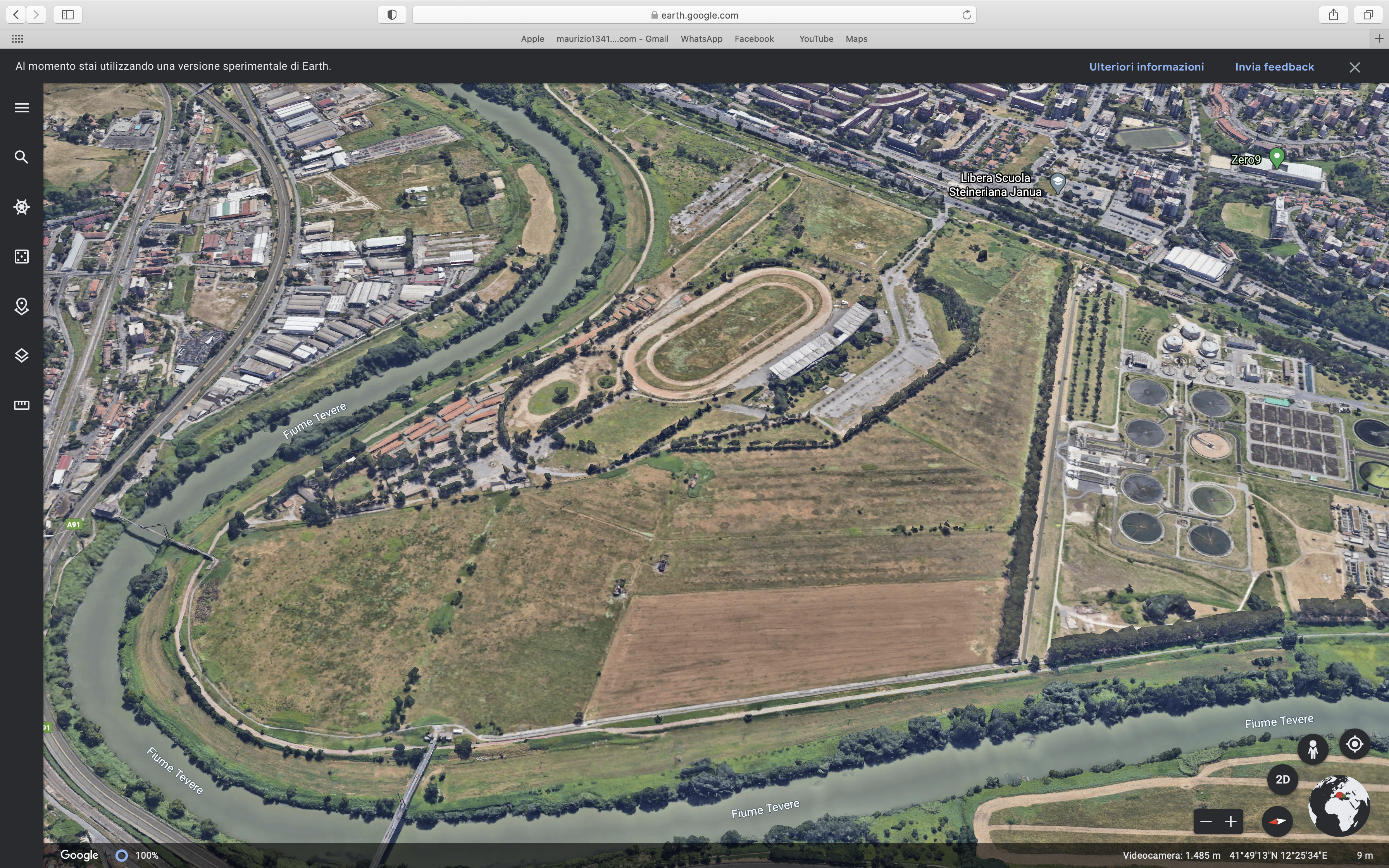The image size is (1389, 868).
Task: Switch view to 2D mode
Action: click(1282, 780)
